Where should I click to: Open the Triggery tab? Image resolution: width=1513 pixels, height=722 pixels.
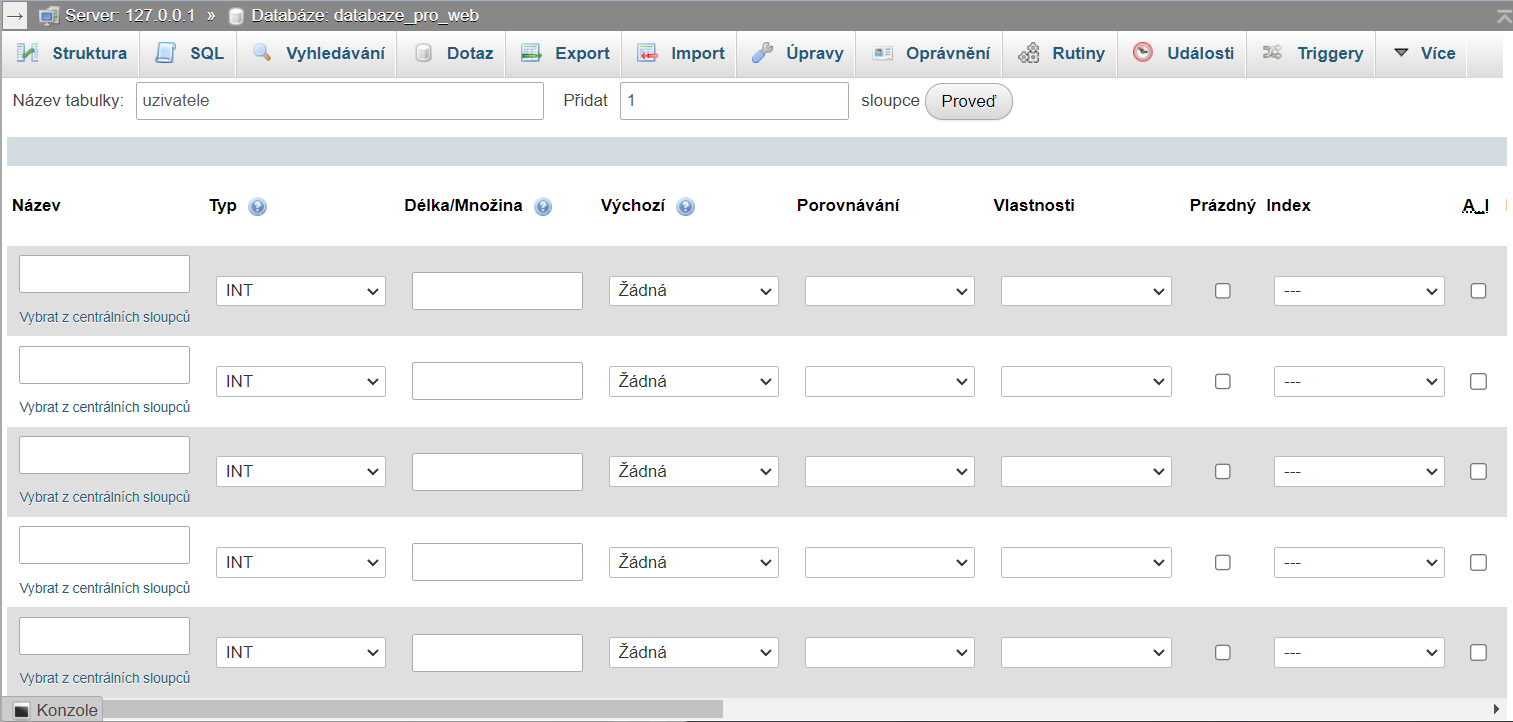point(1313,53)
